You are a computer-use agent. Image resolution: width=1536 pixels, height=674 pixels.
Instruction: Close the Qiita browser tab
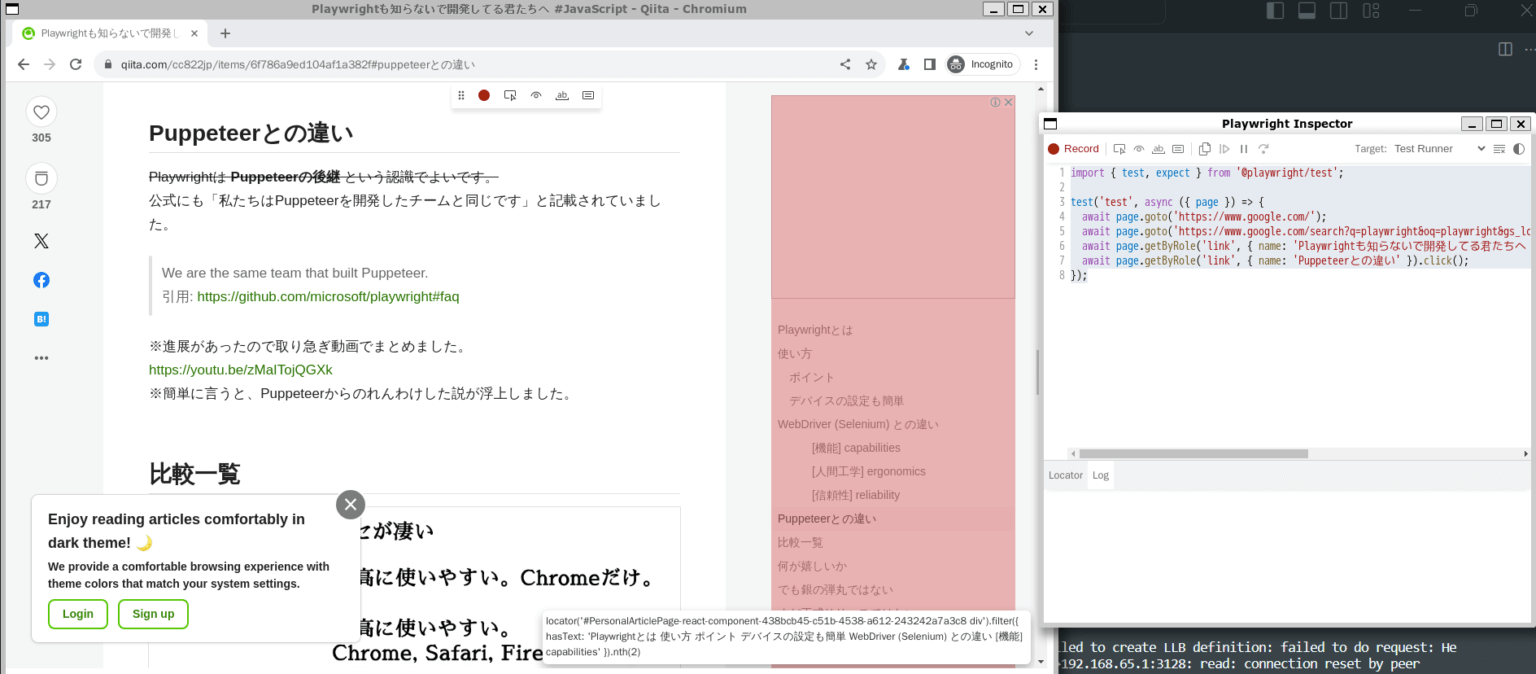coord(194,33)
